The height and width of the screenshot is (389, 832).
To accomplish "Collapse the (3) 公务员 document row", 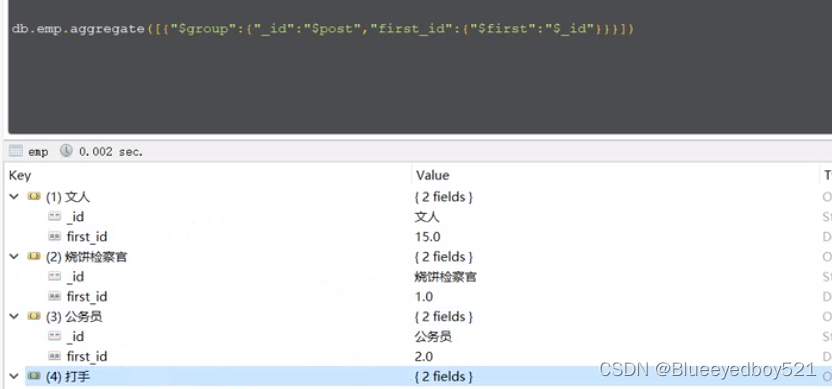I will coord(14,317).
